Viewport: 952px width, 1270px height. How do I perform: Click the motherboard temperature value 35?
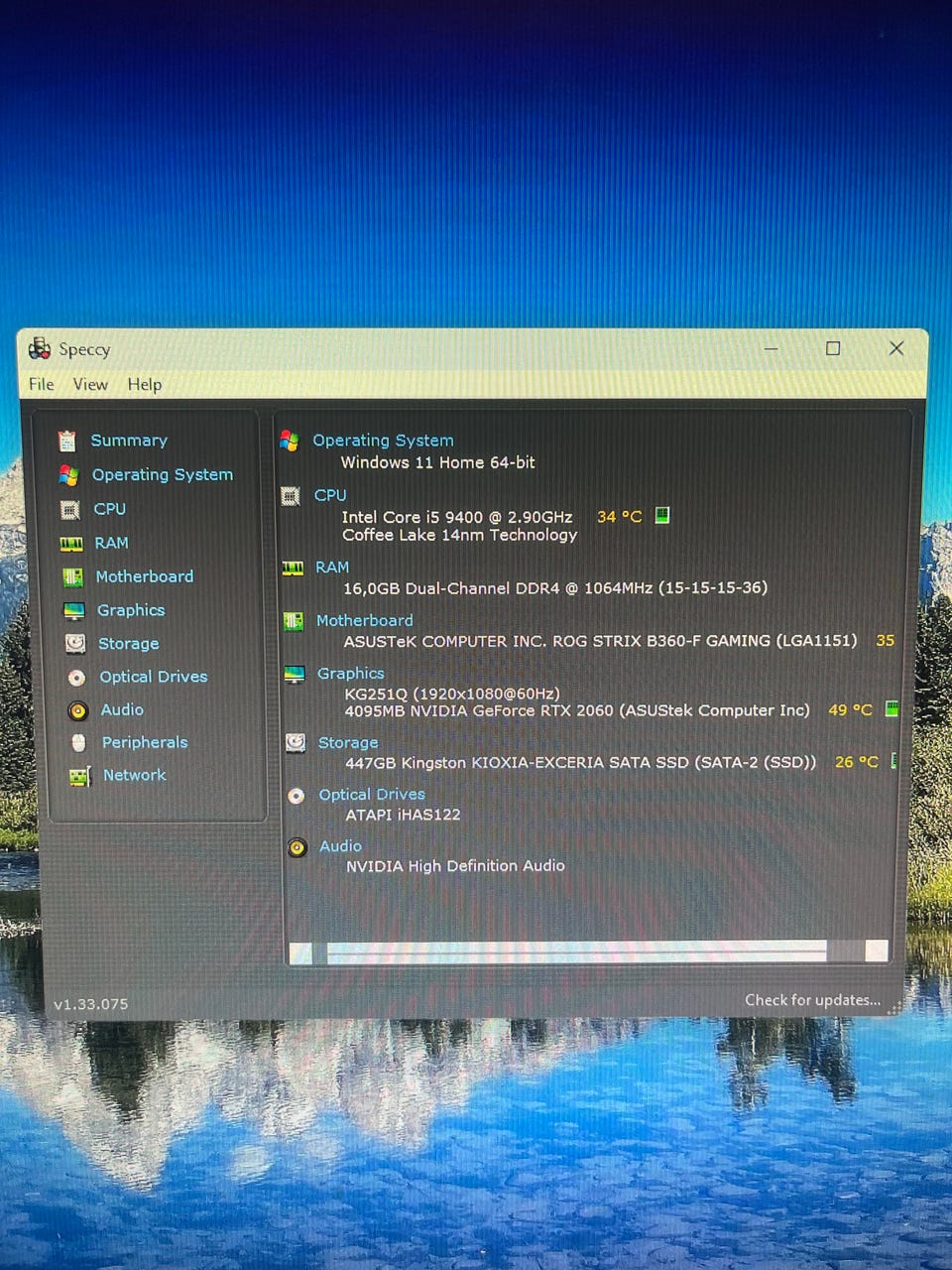point(886,641)
